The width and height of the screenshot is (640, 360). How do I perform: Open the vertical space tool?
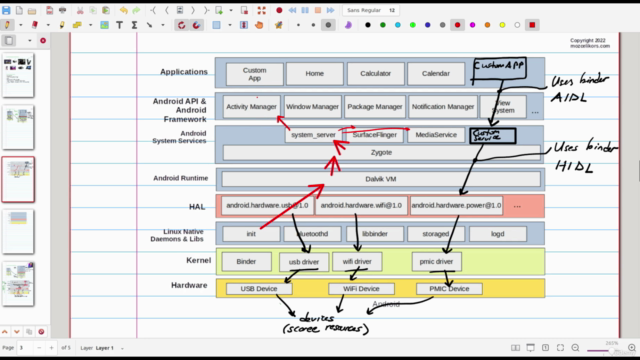click(244, 25)
